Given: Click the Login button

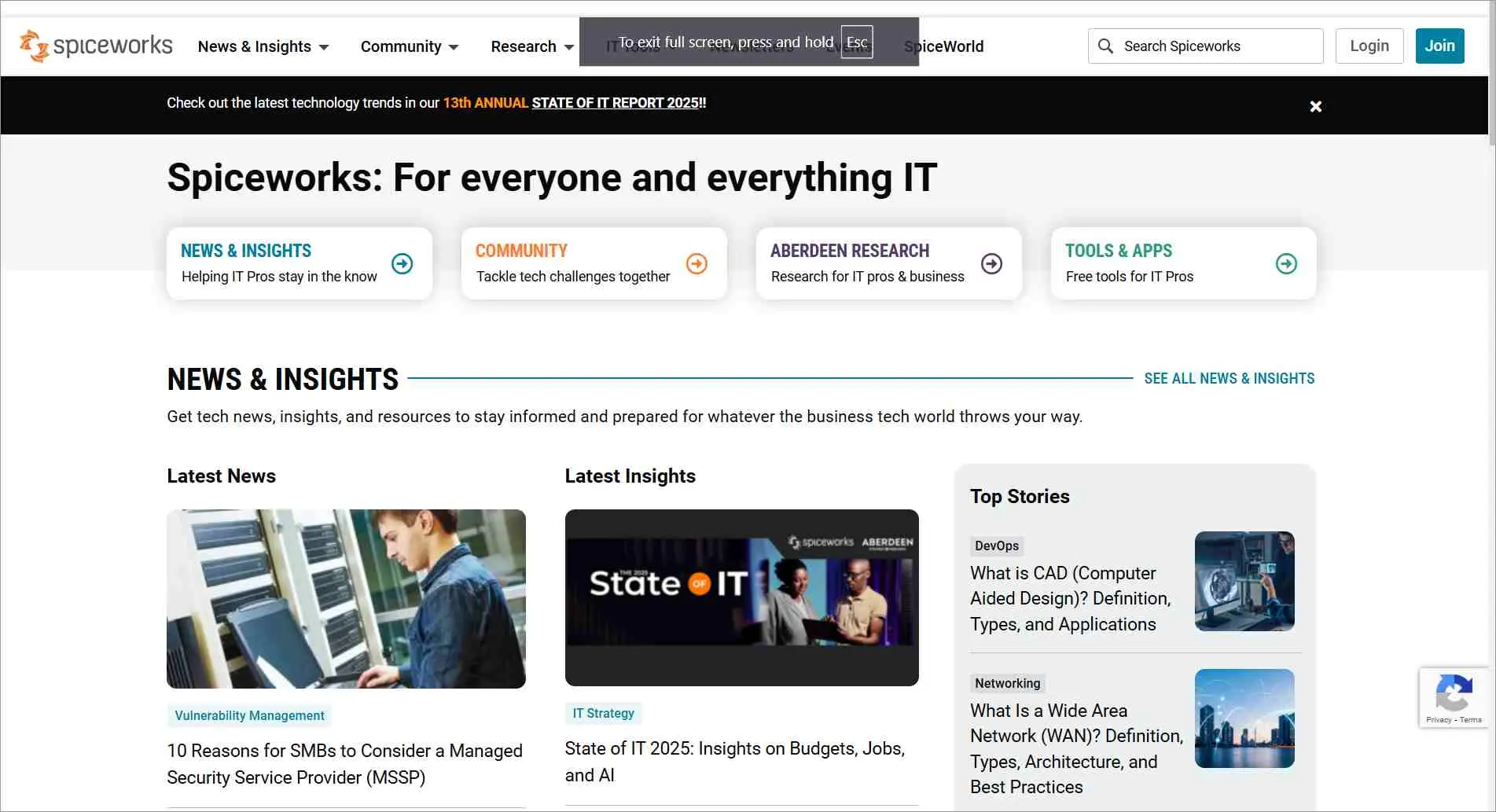Looking at the screenshot, I should point(1369,46).
